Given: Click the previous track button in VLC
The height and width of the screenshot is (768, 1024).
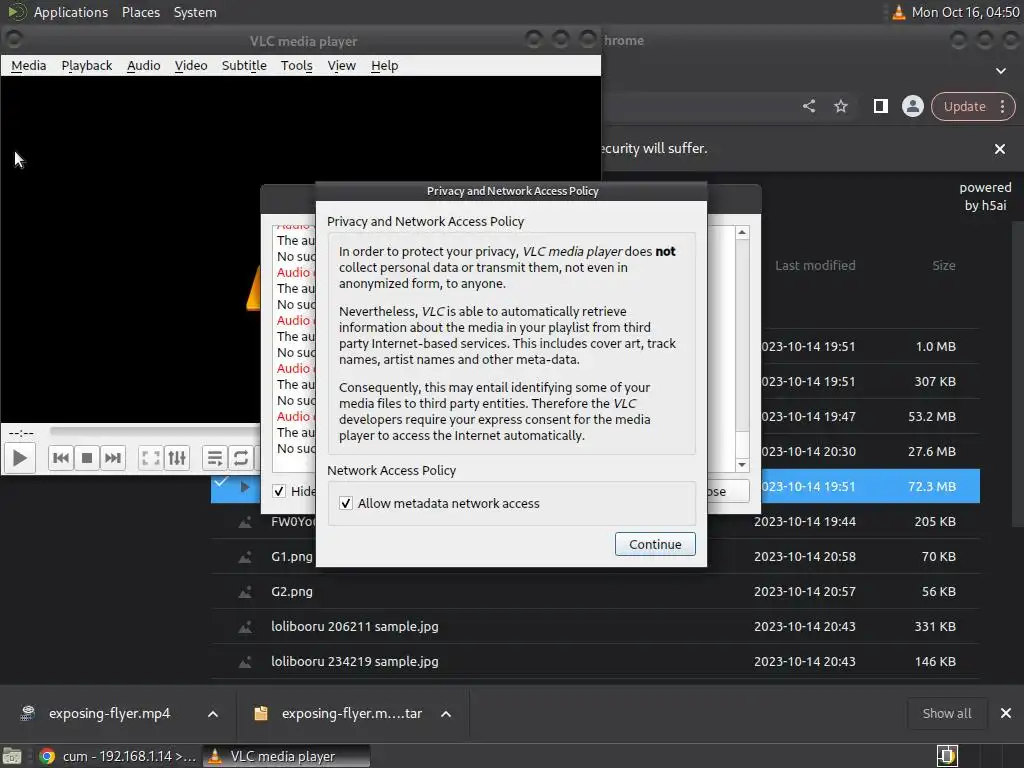Looking at the screenshot, I should tap(61, 458).
